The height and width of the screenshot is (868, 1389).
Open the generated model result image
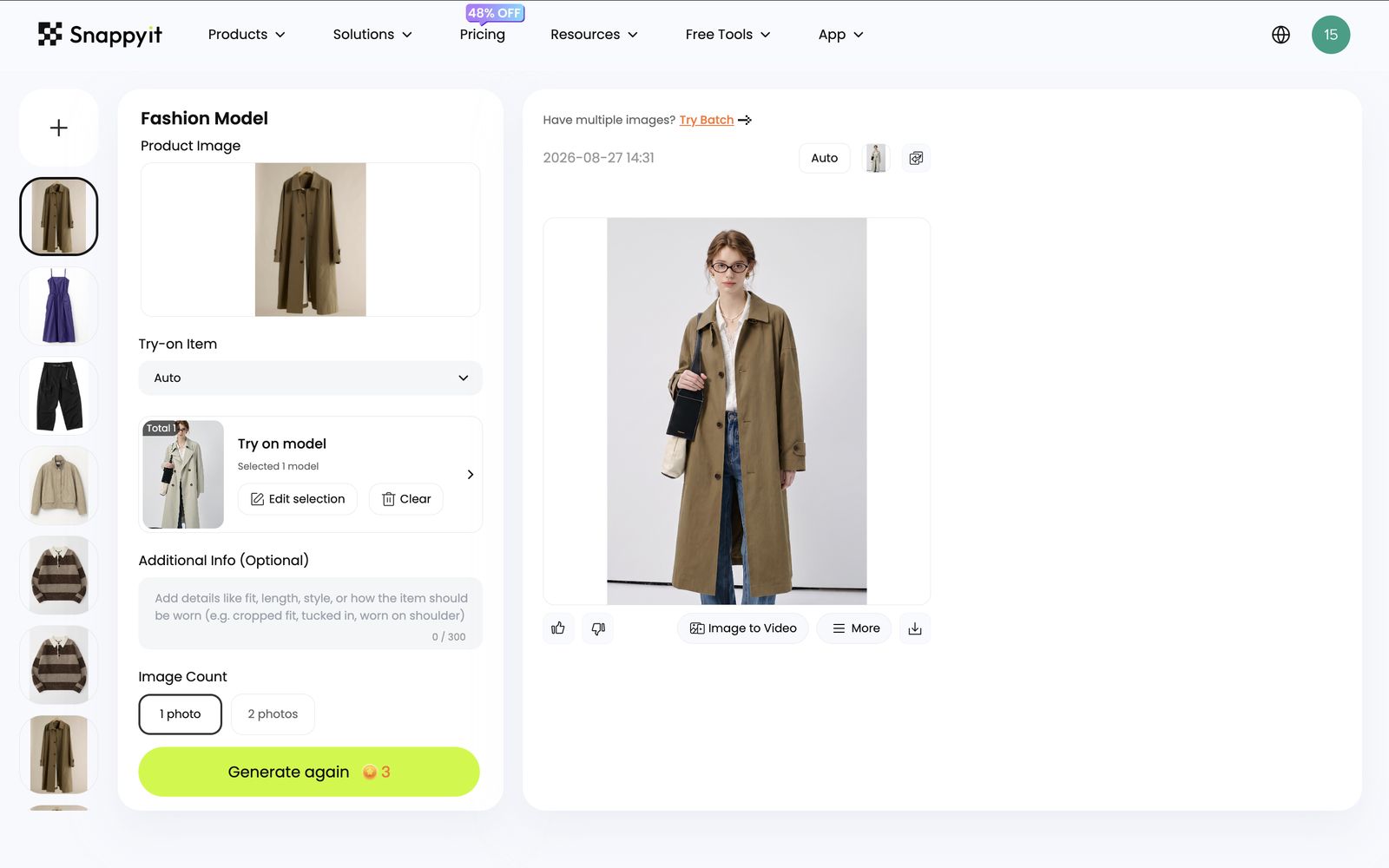point(736,411)
